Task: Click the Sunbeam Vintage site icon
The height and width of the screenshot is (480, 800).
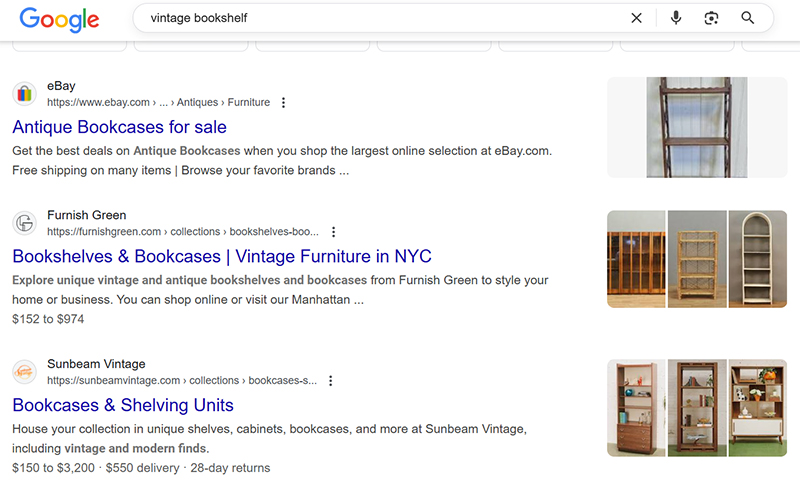Action: click(25, 372)
